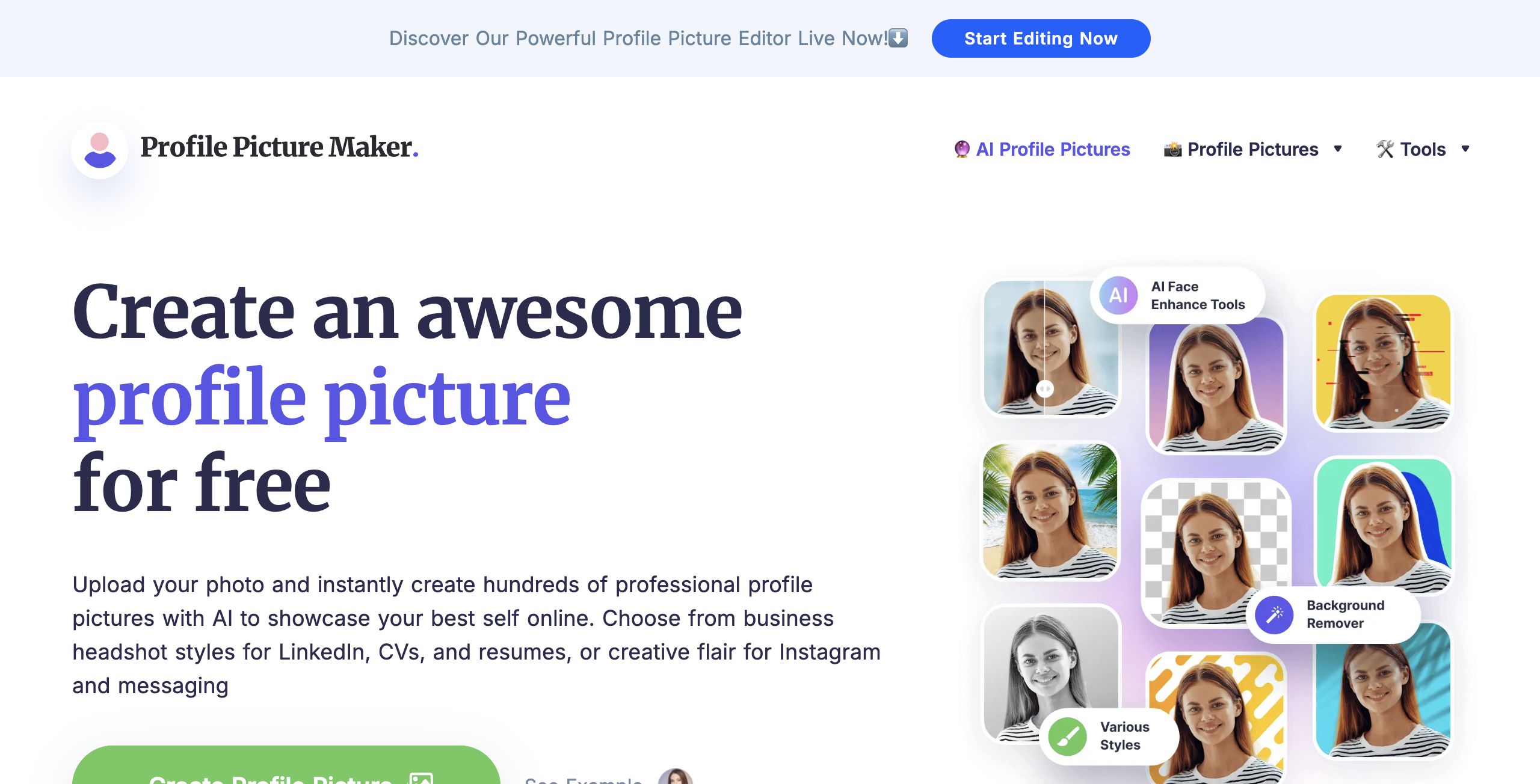This screenshot has height=784, width=1540.
Task: Click the Start Editing Now button
Action: pyautogui.click(x=1041, y=38)
